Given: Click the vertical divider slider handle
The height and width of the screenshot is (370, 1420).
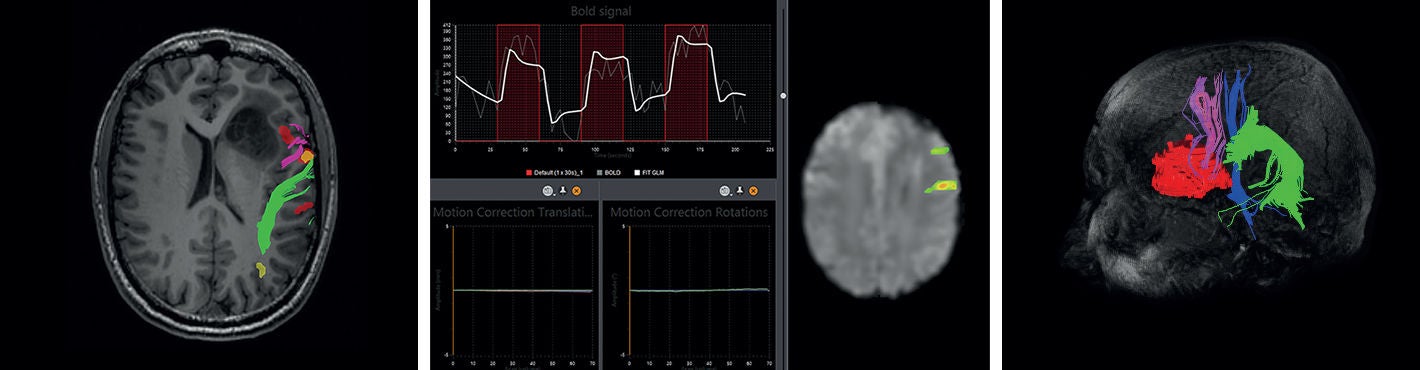Looking at the screenshot, I should click(x=784, y=96).
